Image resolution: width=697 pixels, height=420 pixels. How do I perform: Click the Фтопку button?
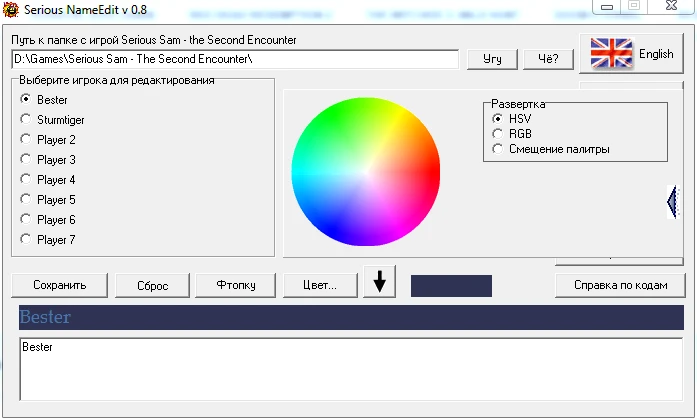[235, 285]
